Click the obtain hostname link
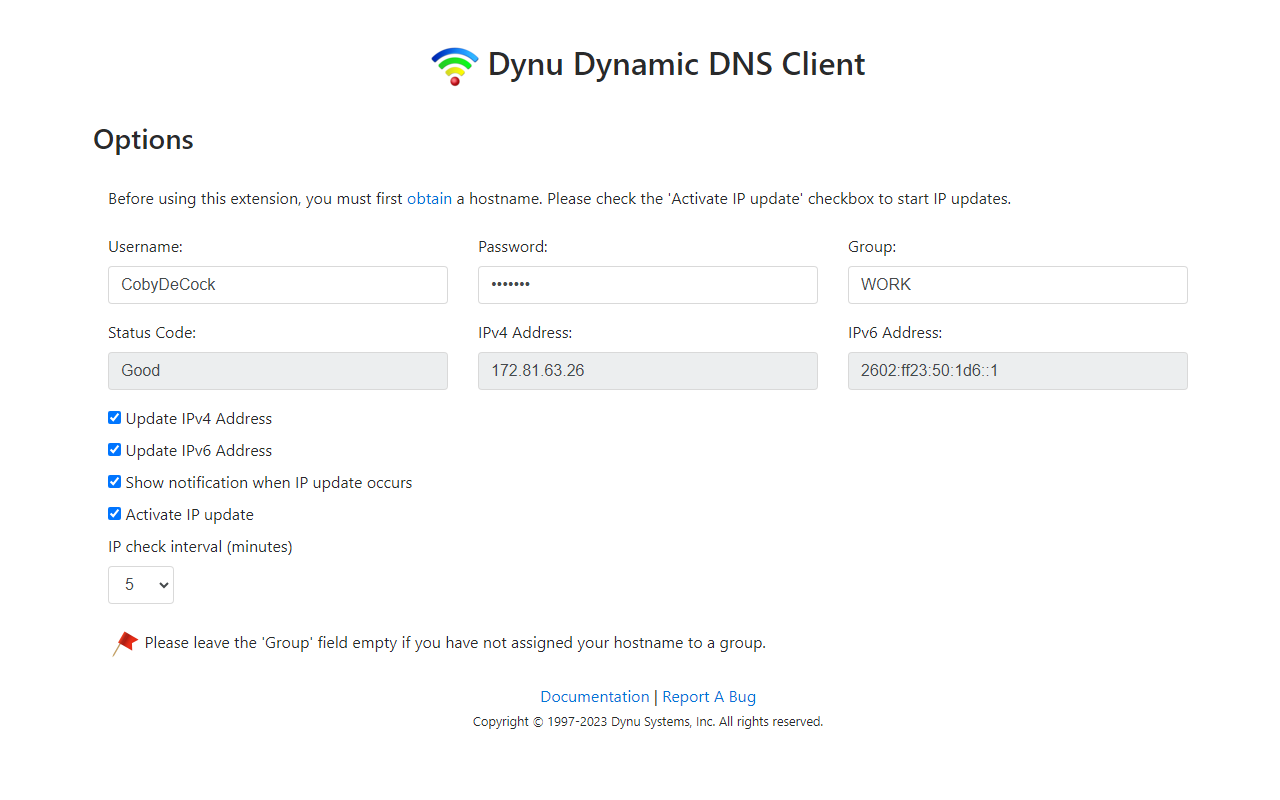Viewport: 1280px width, 800px height. click(x=429, y=198)
